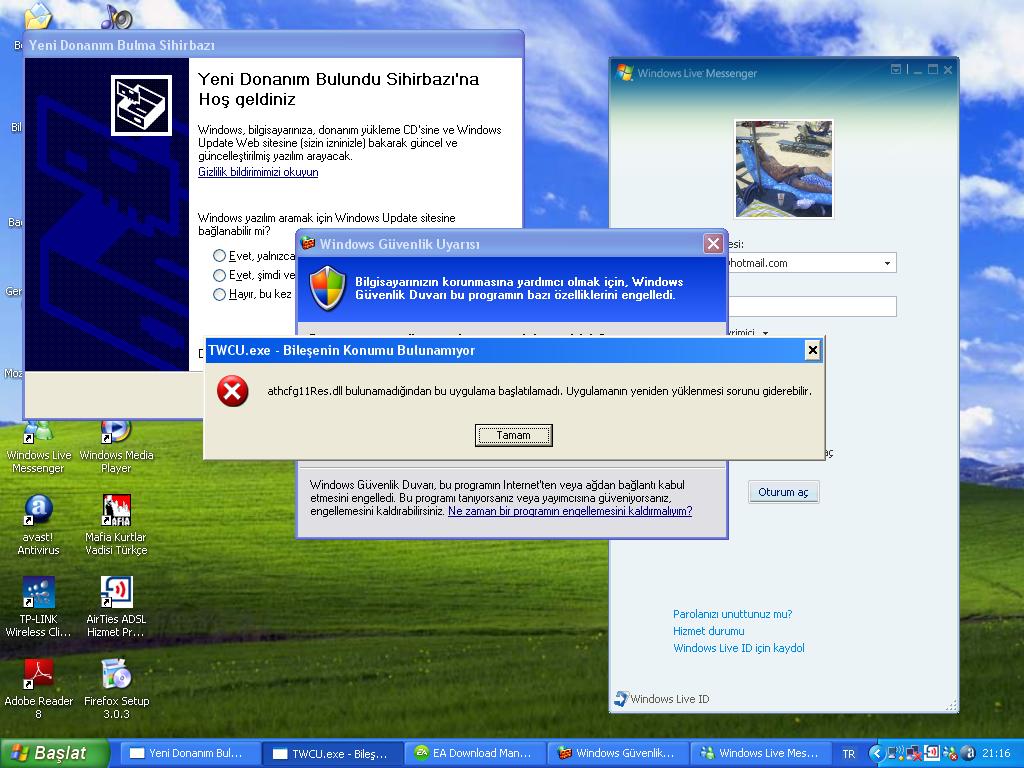Screen dimensions: 1024x768
Task: Open the Başlat start menu
Action: [x=54, y=753]
